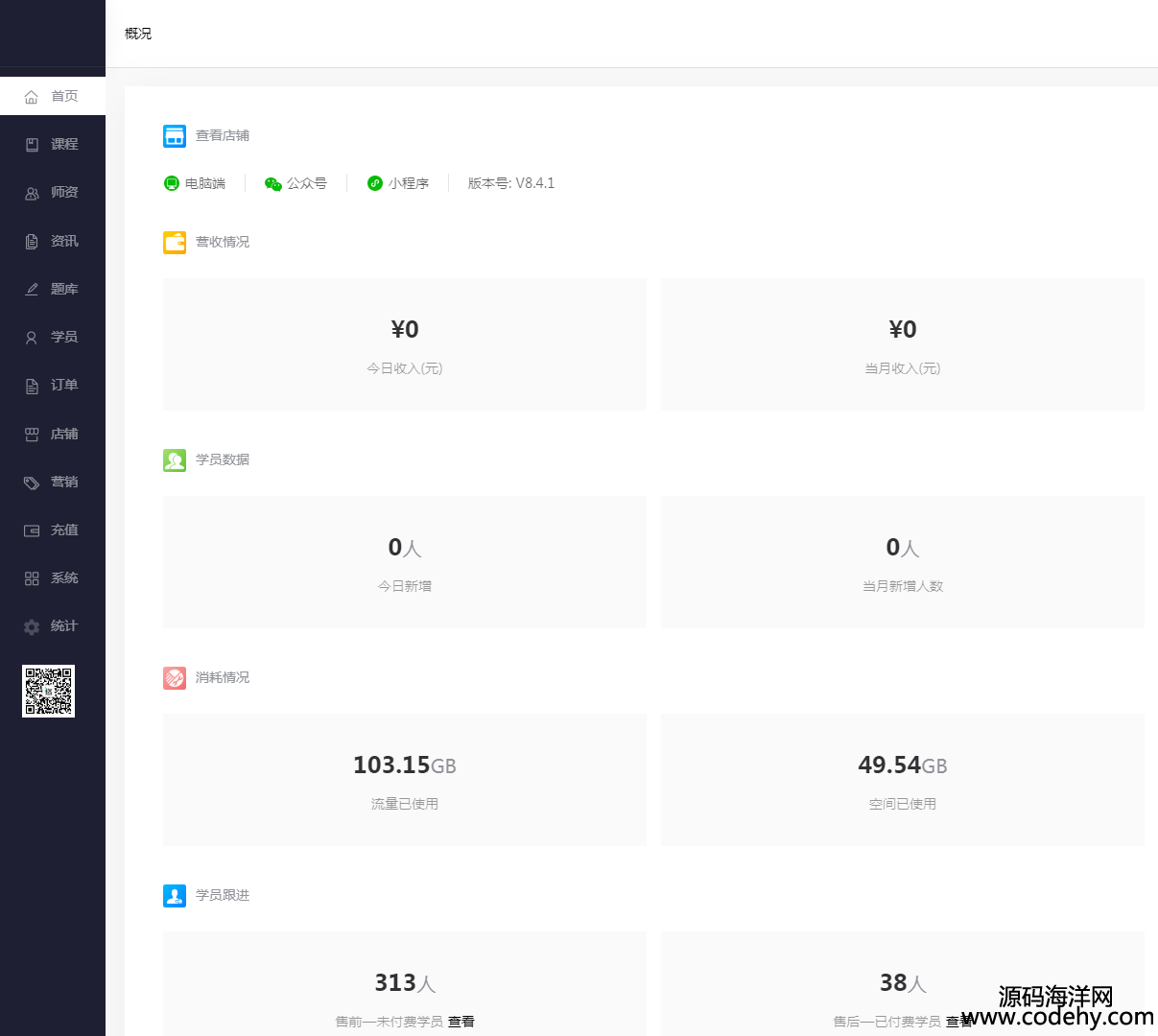
Task: Open the 公众号 WeChat link
Action: tap(295, 183)
